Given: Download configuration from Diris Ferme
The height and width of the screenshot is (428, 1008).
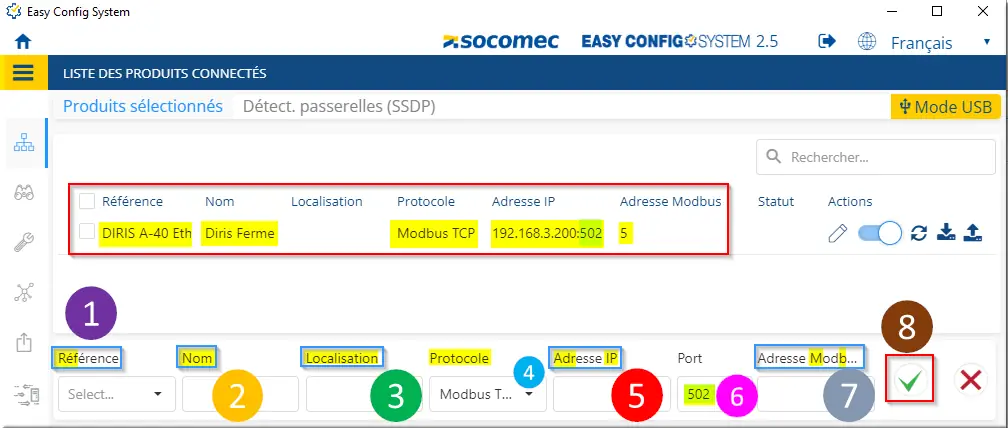Looking at the screenshot, I should tap(945, 233).
